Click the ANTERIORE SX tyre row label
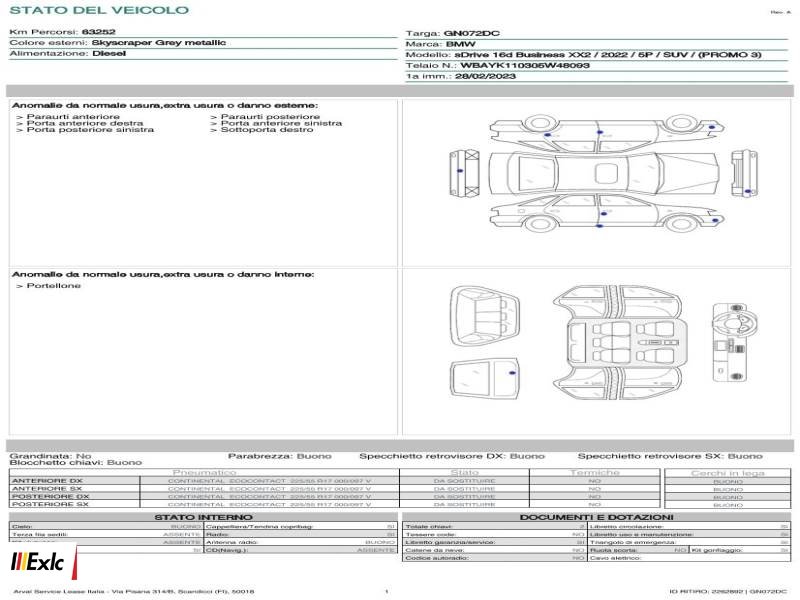The width and height of the screenshot is (800, 600). [47, 489]
